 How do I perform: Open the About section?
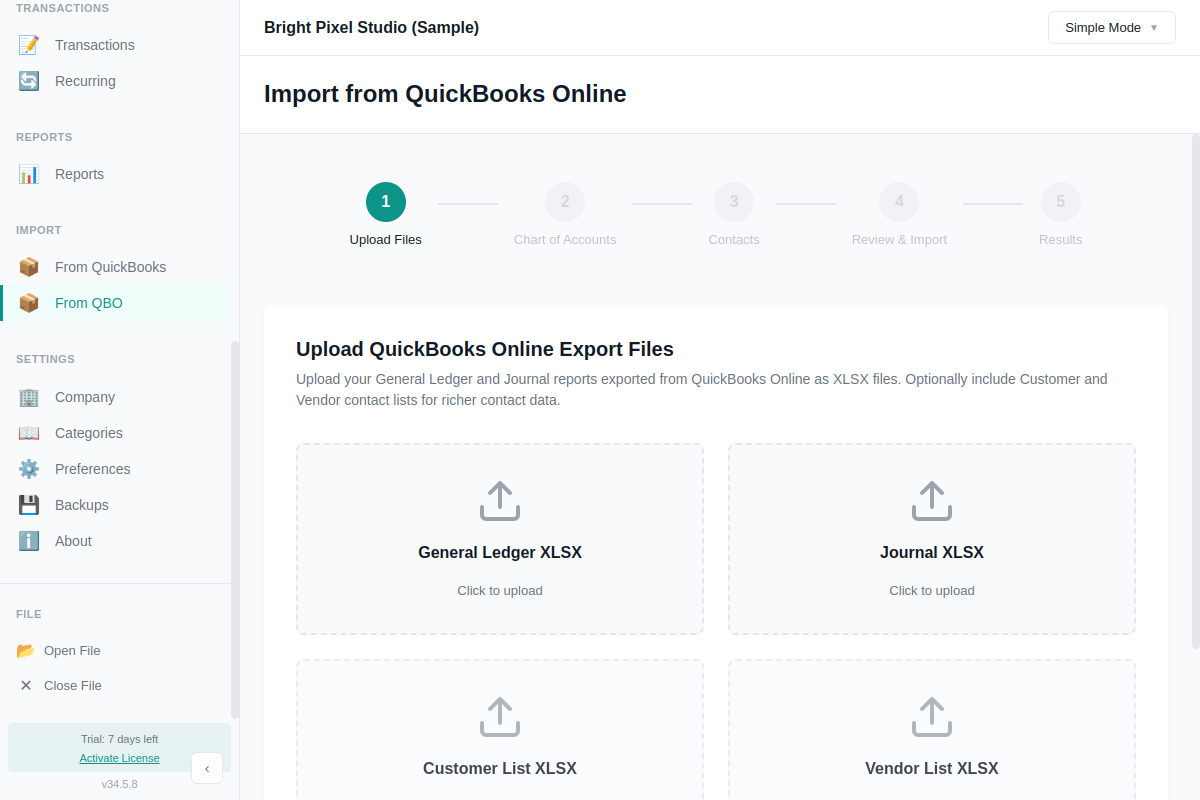pos(73,540)
